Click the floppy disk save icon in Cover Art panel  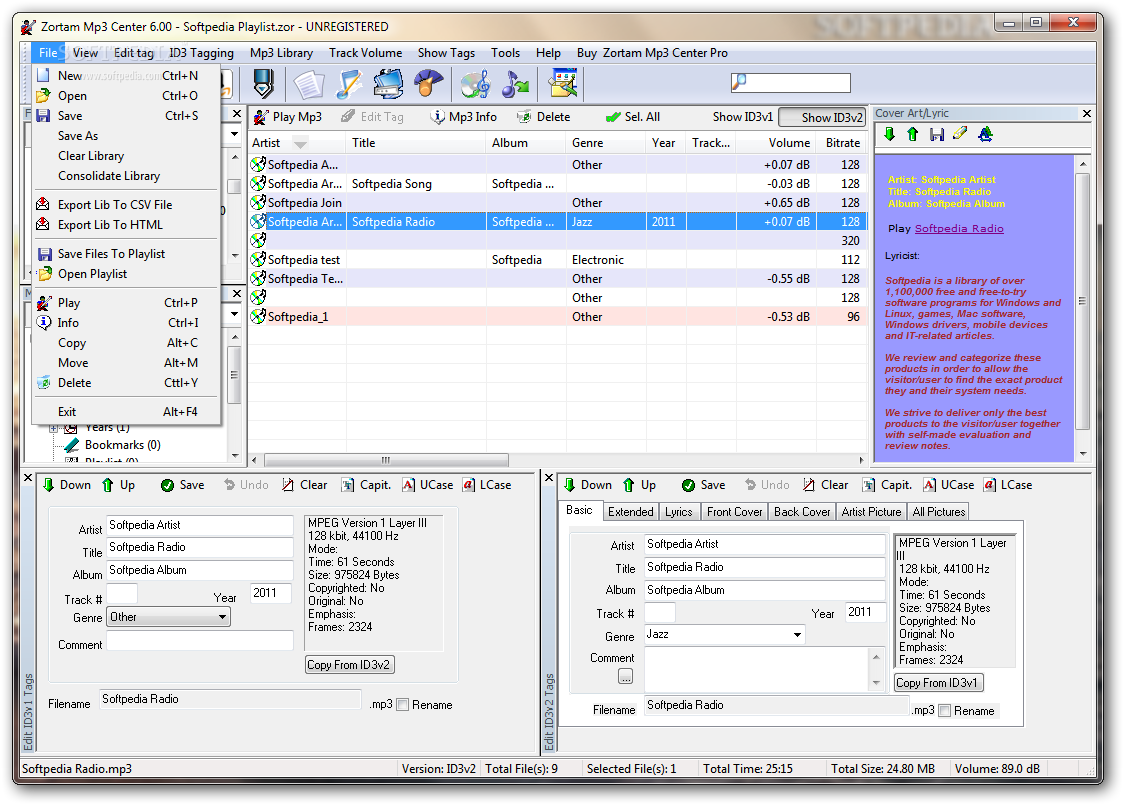click(x=936, y=134)
